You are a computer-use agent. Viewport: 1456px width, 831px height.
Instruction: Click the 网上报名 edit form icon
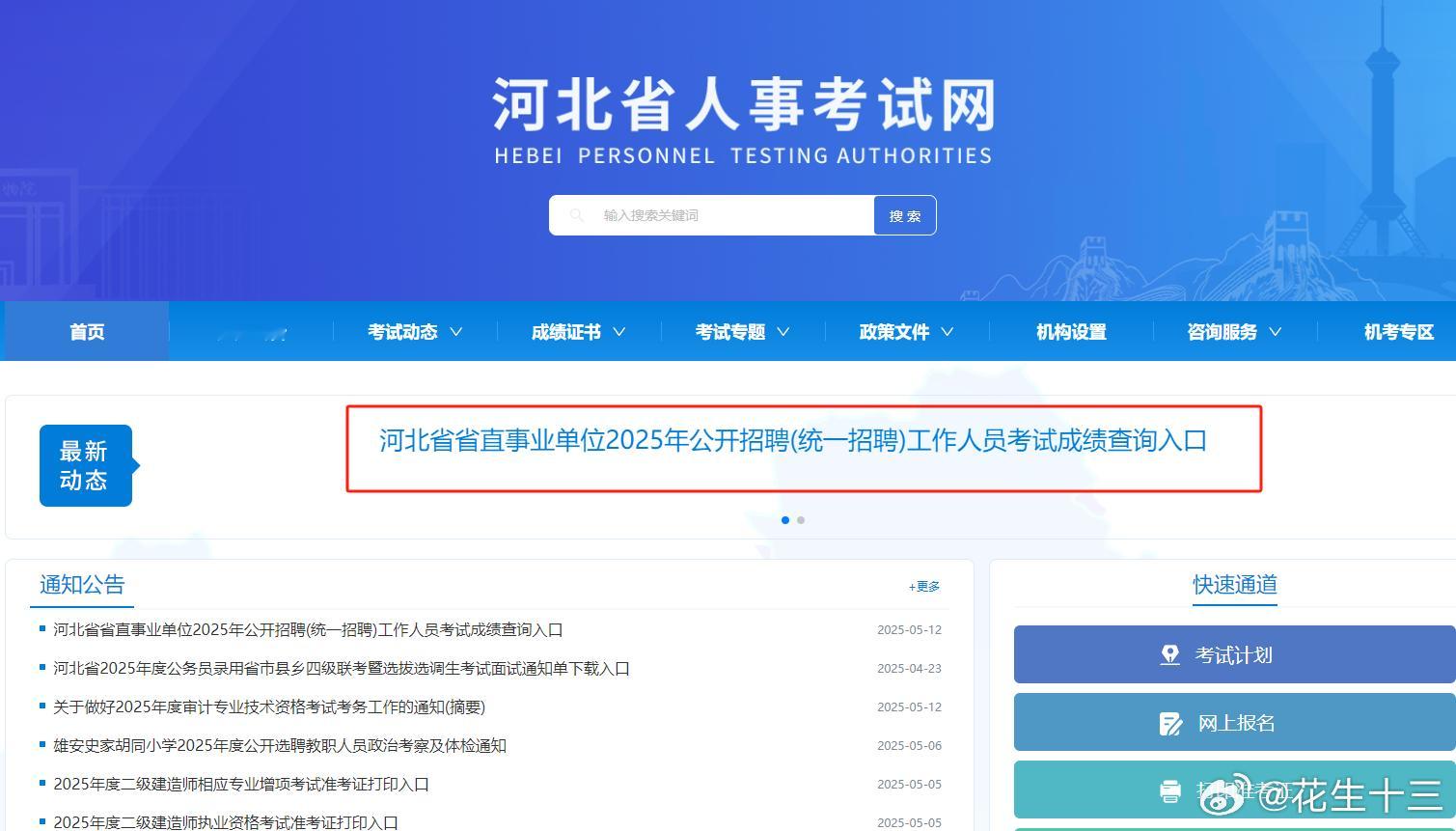[1171, 723]
